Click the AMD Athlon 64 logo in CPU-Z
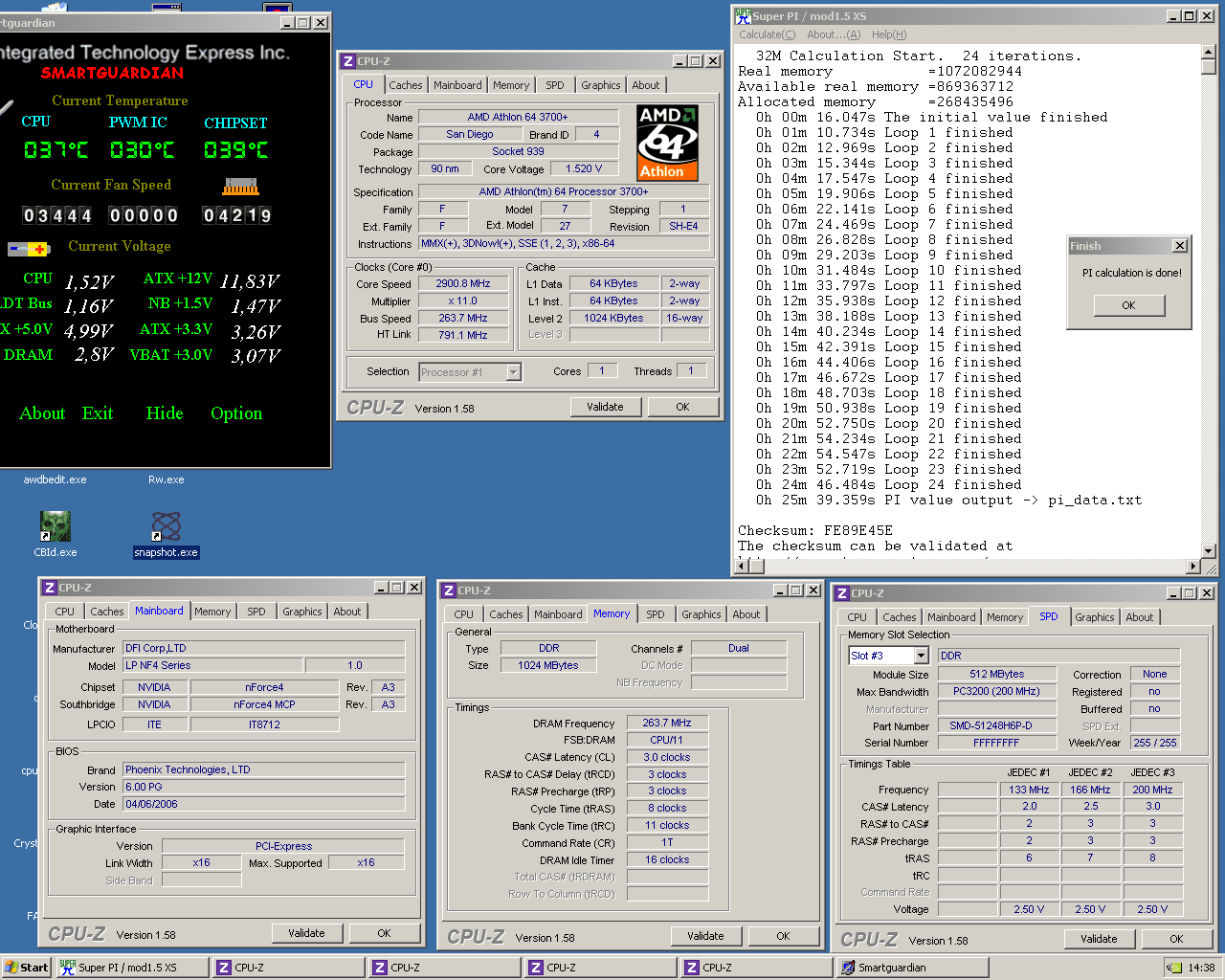This screenshot has height=980, width=1225. pyautogui.click(x=668, y=143)
